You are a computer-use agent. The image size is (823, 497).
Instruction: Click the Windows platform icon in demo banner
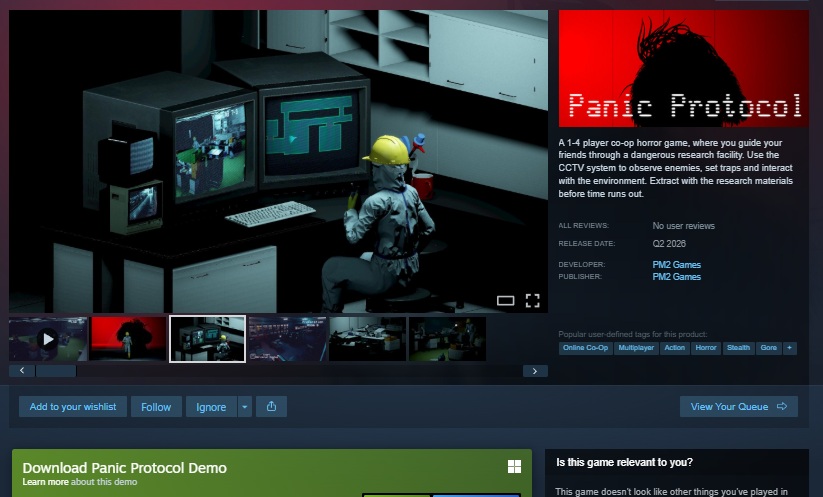[x=514, y=467]
